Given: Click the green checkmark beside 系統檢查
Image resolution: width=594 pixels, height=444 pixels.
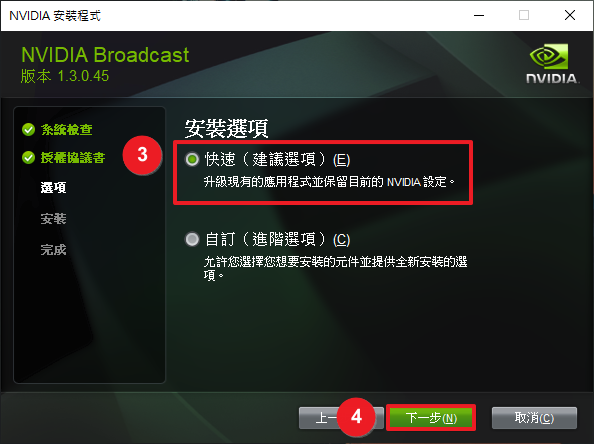Looking at the screenshot, I should 28,130.
